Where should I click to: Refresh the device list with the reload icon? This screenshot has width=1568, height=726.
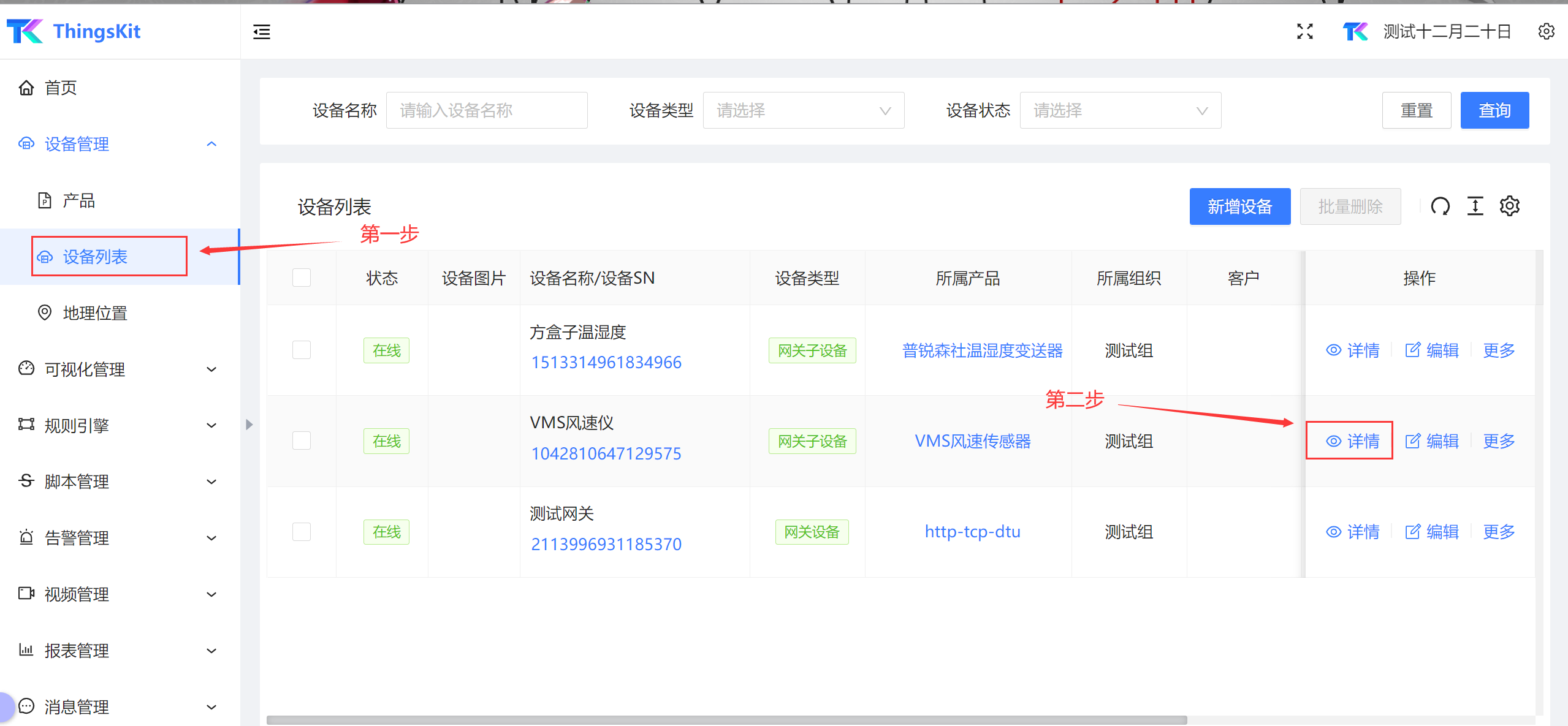point(1441,206)
